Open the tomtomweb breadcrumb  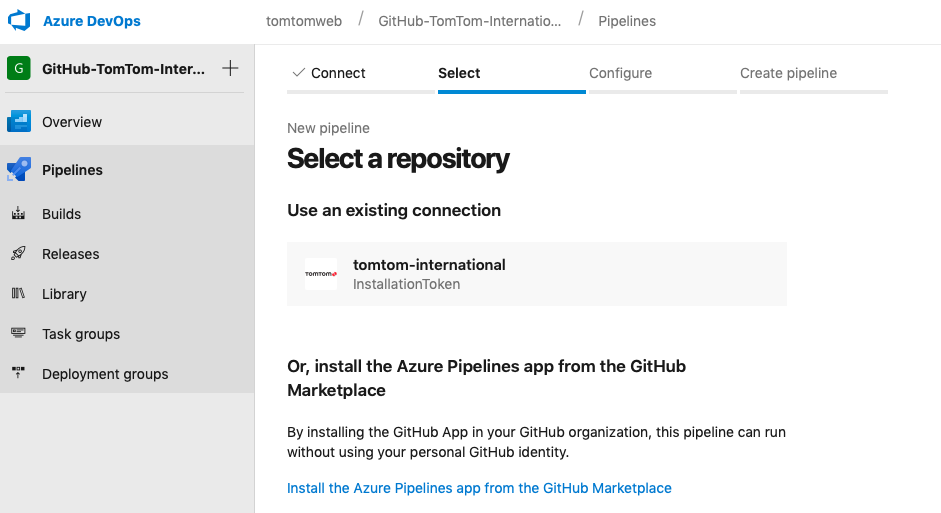tap(304, 21)
